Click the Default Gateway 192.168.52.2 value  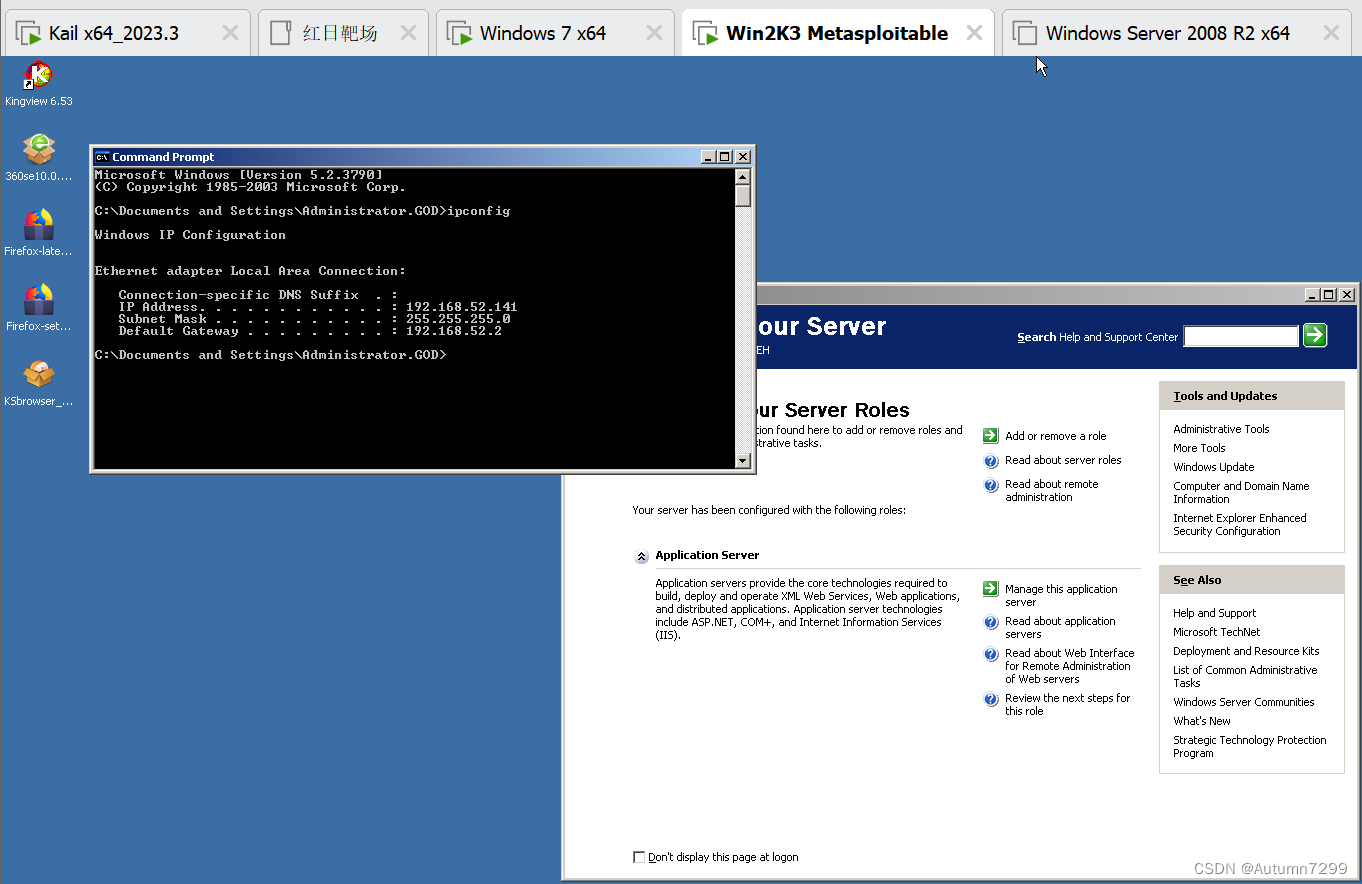click(x=453, y=331)
